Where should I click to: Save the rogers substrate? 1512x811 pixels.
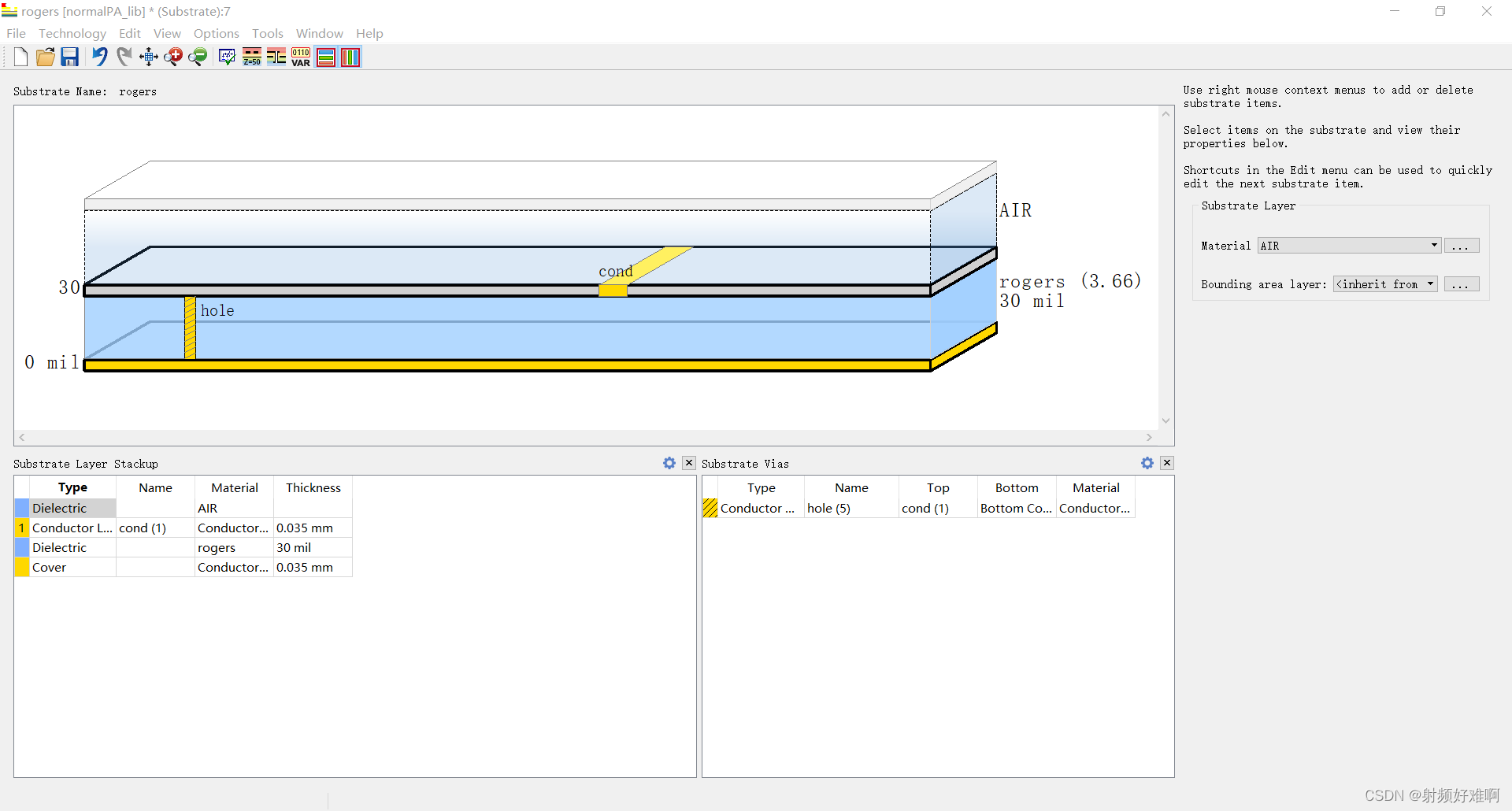pyautogui.click(x=70, y=57)
